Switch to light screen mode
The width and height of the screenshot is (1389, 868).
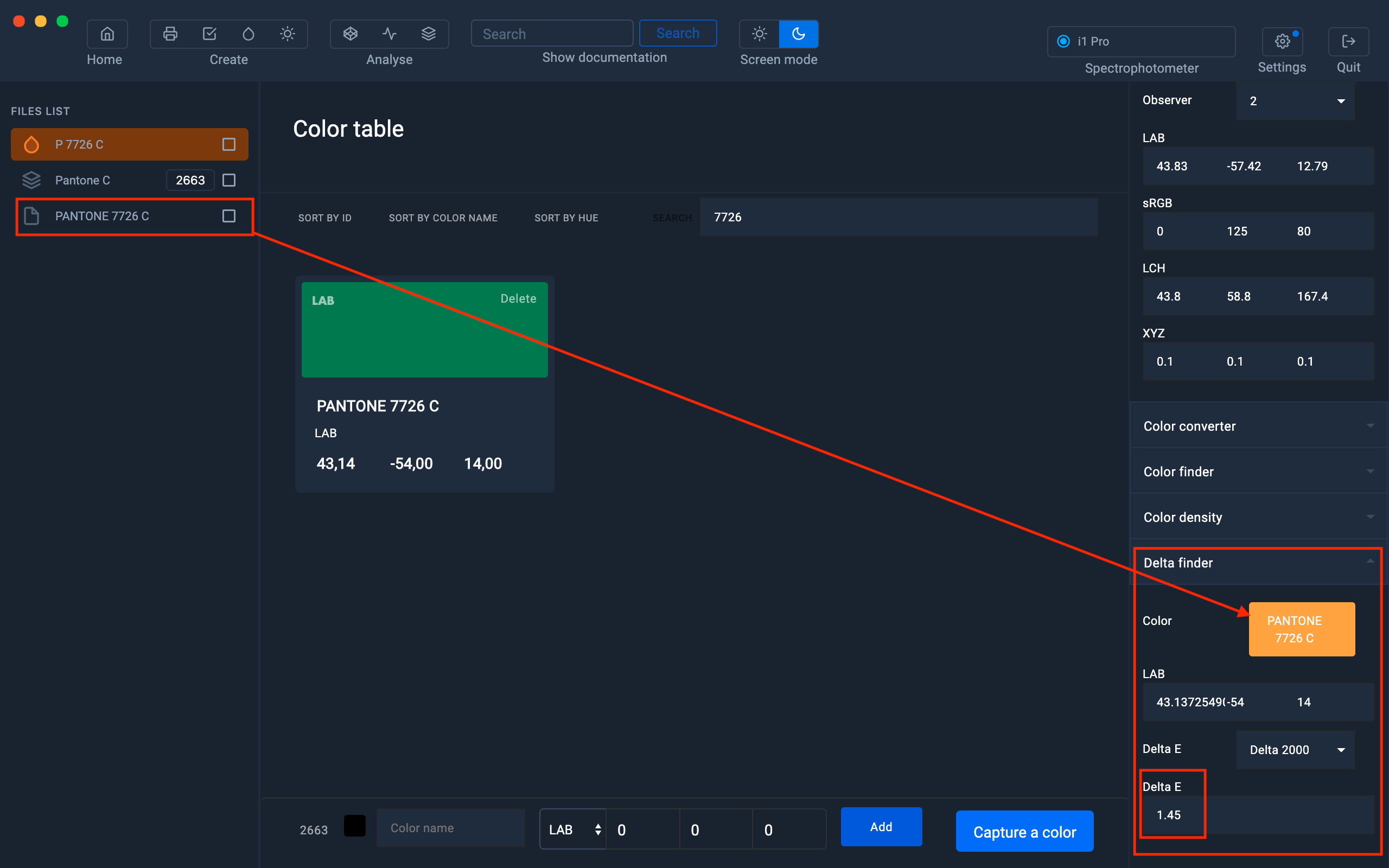pyautogui.click(x=760, y=34)
